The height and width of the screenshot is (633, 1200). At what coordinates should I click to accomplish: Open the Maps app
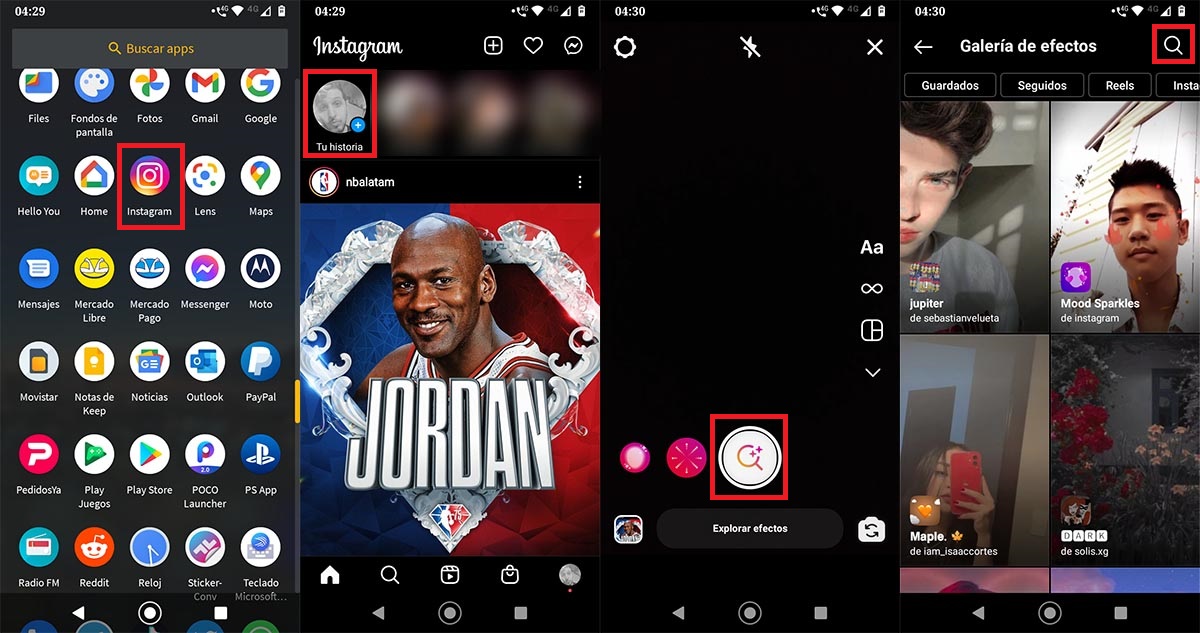260,177
